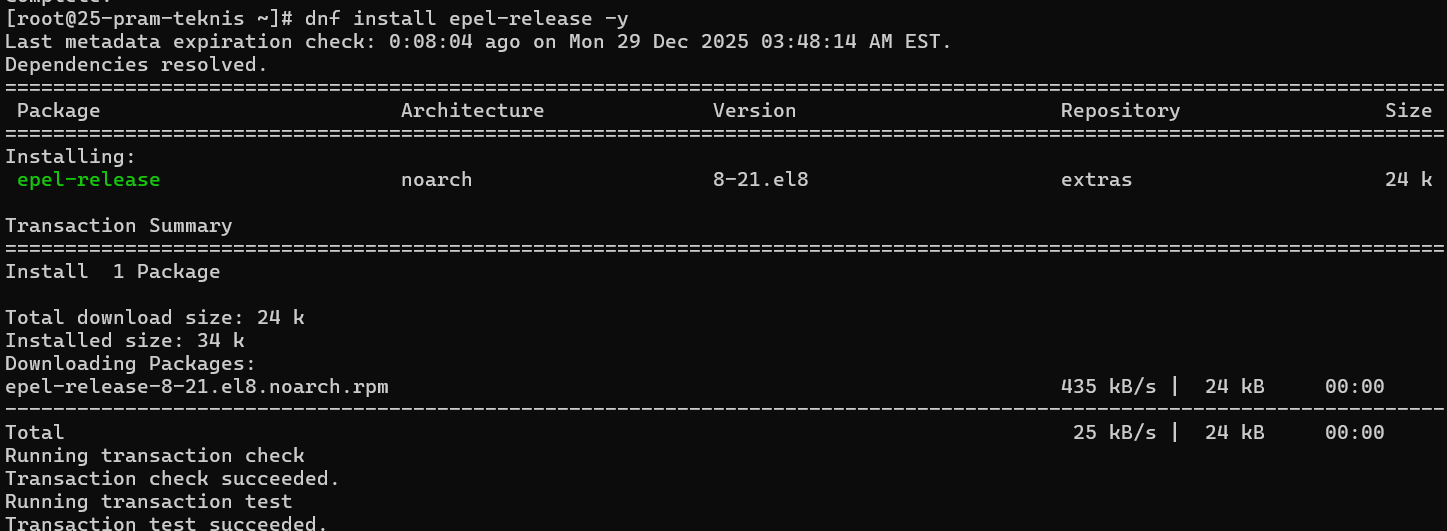Click the green epel-release package name
This screenshot has height=531, width=1447.
[88, 180]
